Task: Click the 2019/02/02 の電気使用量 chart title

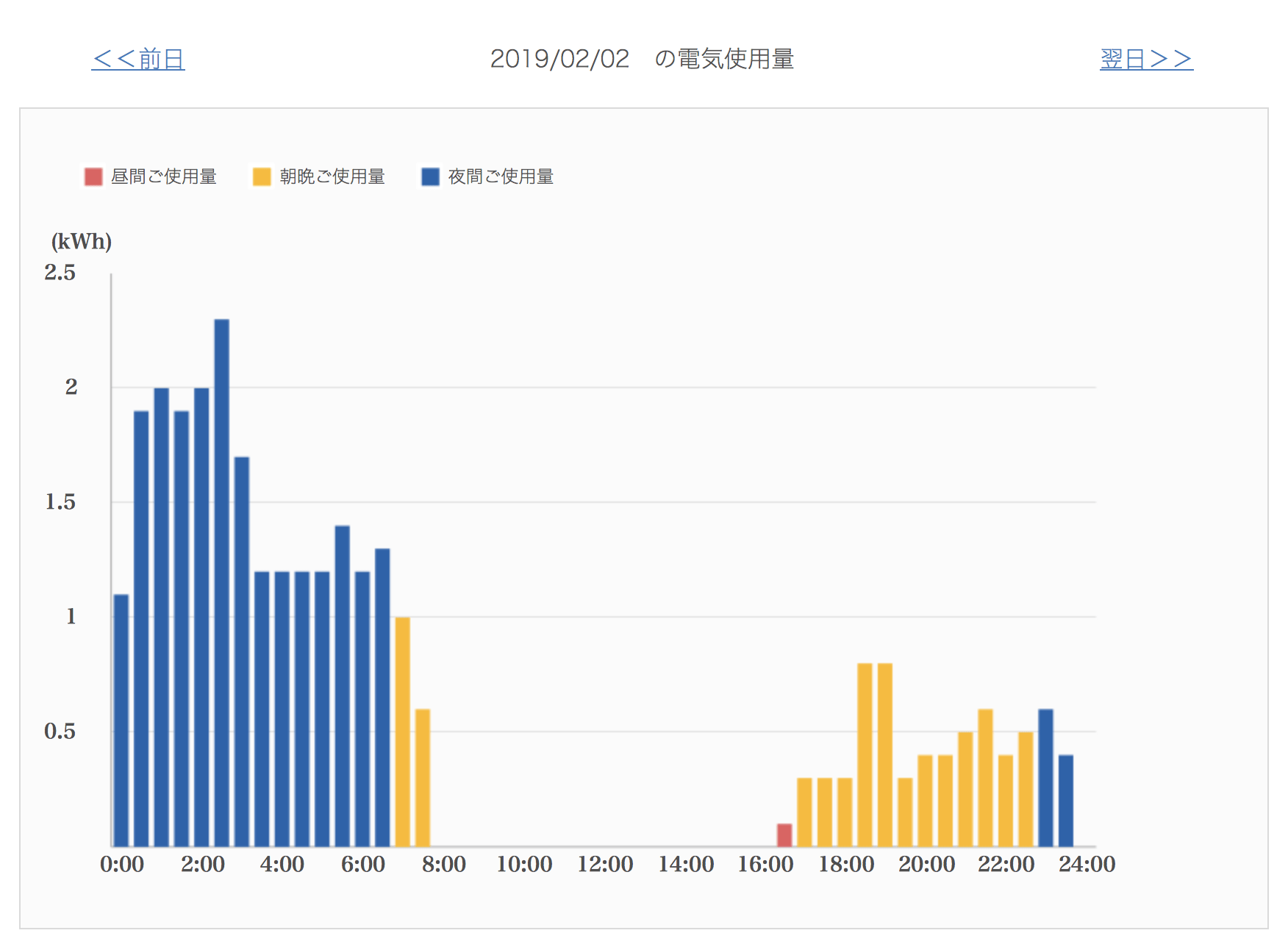Action: click(x=642, y=59)
